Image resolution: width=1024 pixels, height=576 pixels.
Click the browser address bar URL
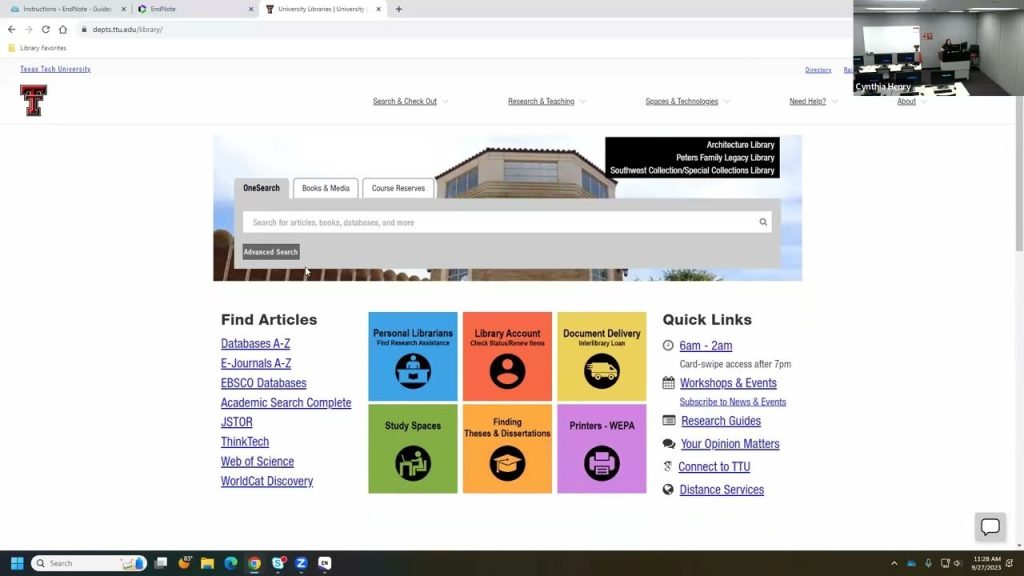(127, 29)
